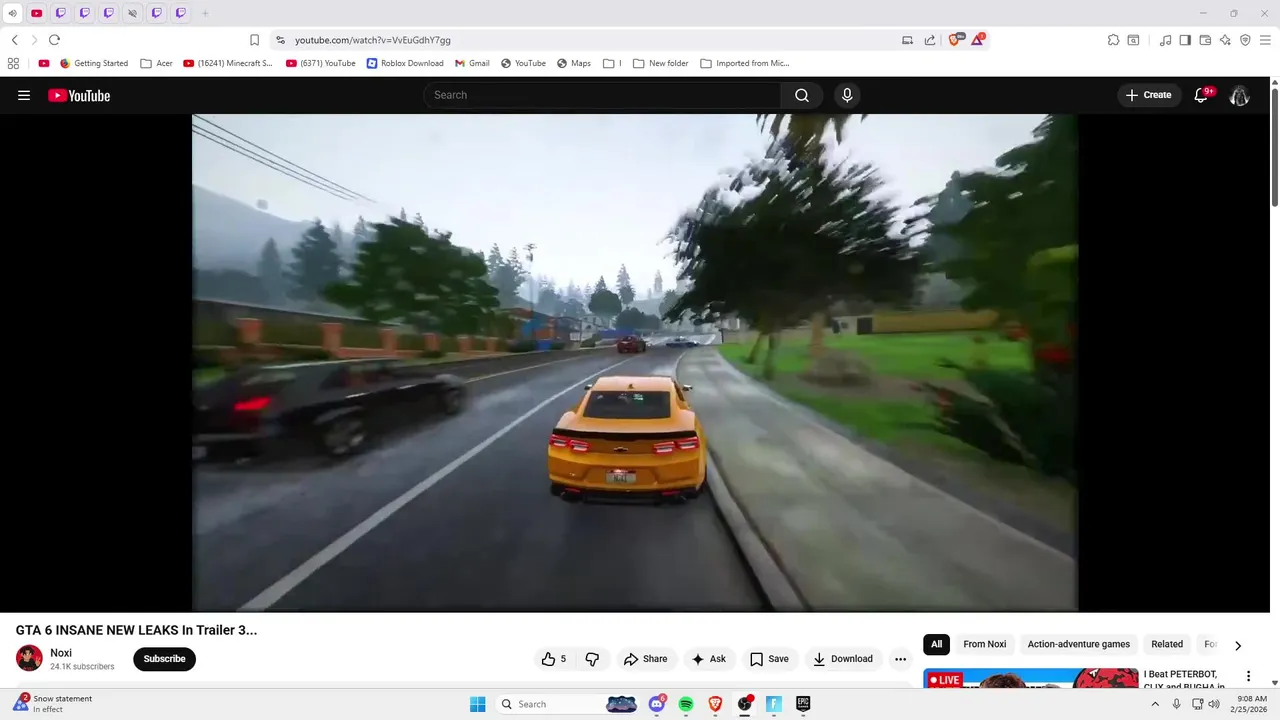Open the Gmail bookmark
Viewport: 1280px width, 720px height.
pyautogui.click(x=472, y=63)
